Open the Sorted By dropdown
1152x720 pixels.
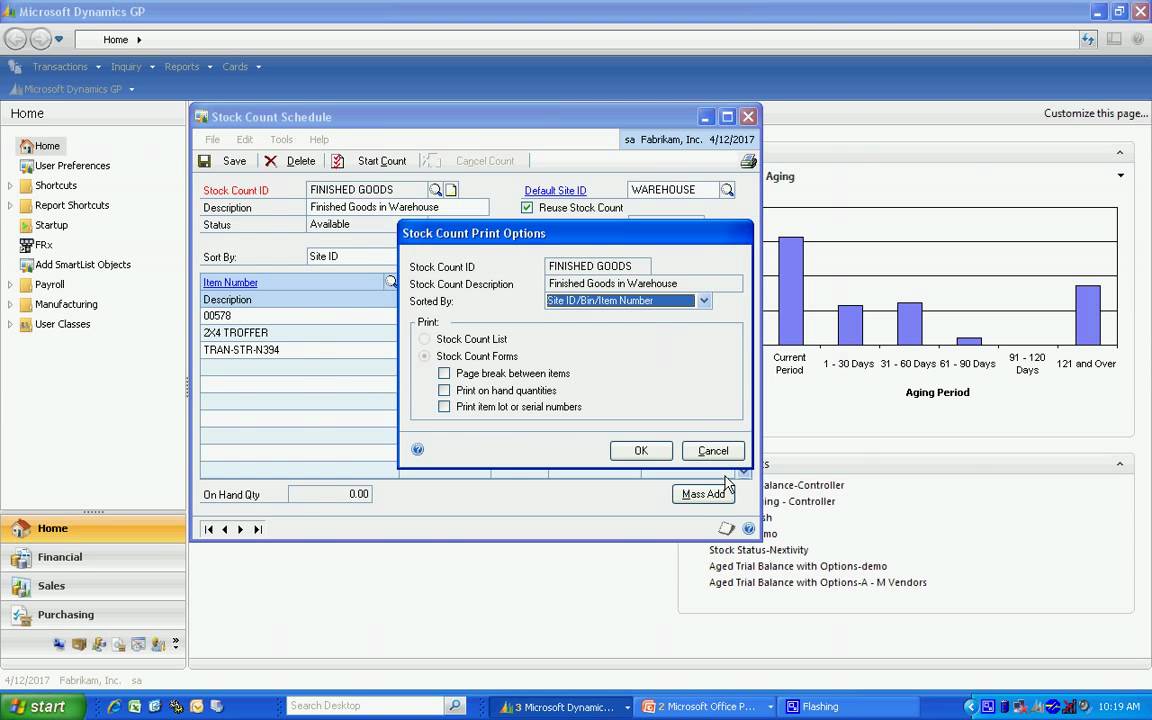(704, 300)
